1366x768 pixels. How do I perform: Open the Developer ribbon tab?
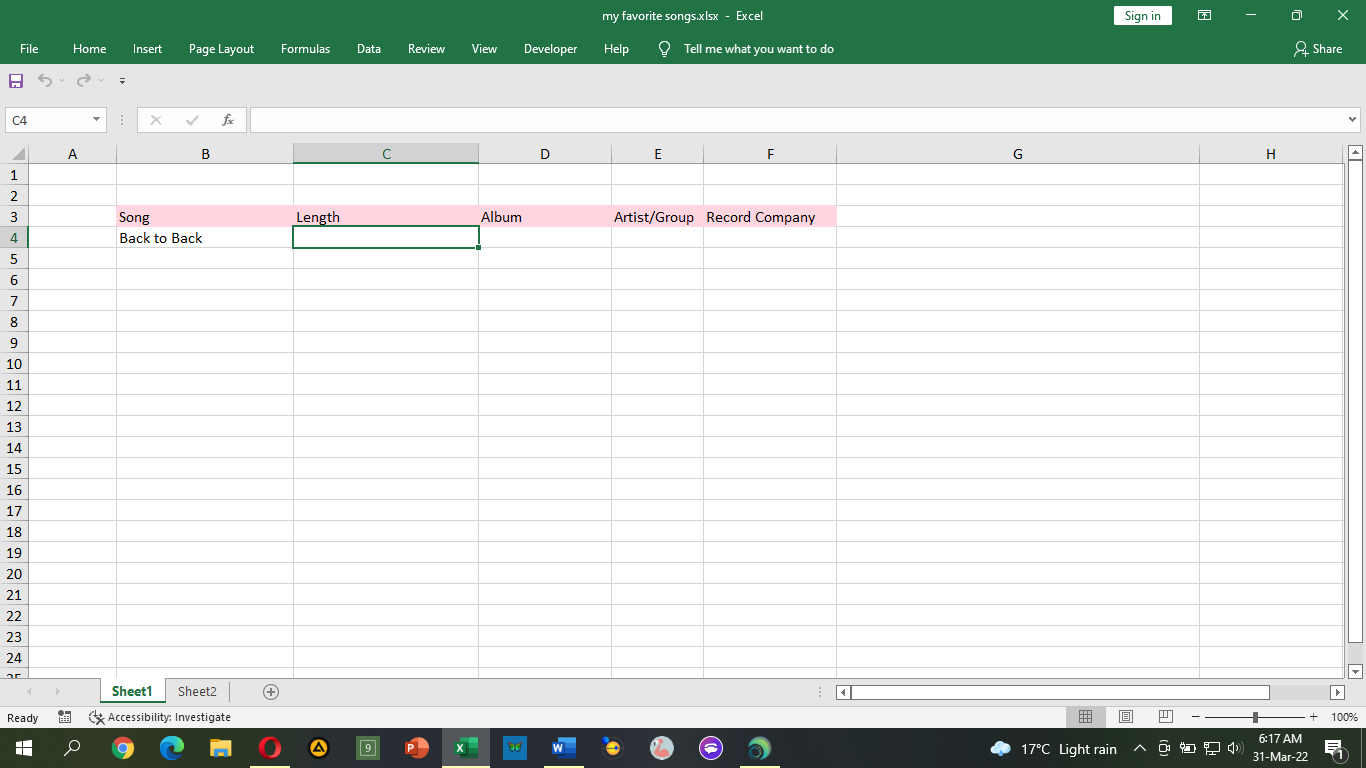coord(550,48)
